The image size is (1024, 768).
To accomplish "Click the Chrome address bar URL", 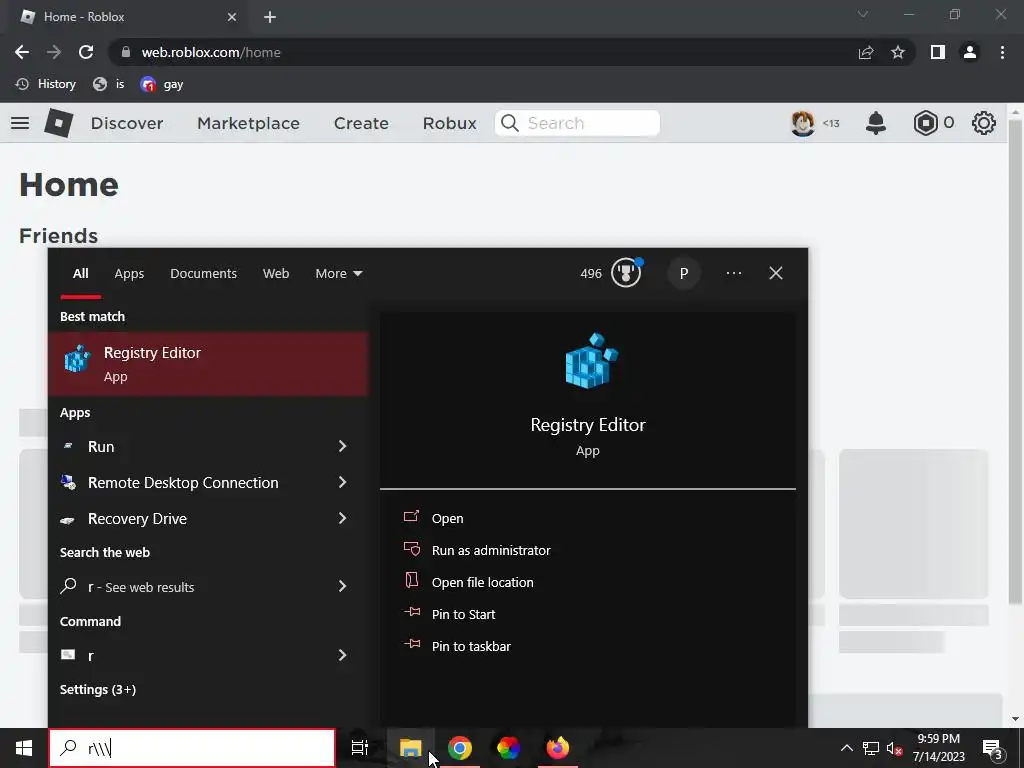I will point(211,52).
